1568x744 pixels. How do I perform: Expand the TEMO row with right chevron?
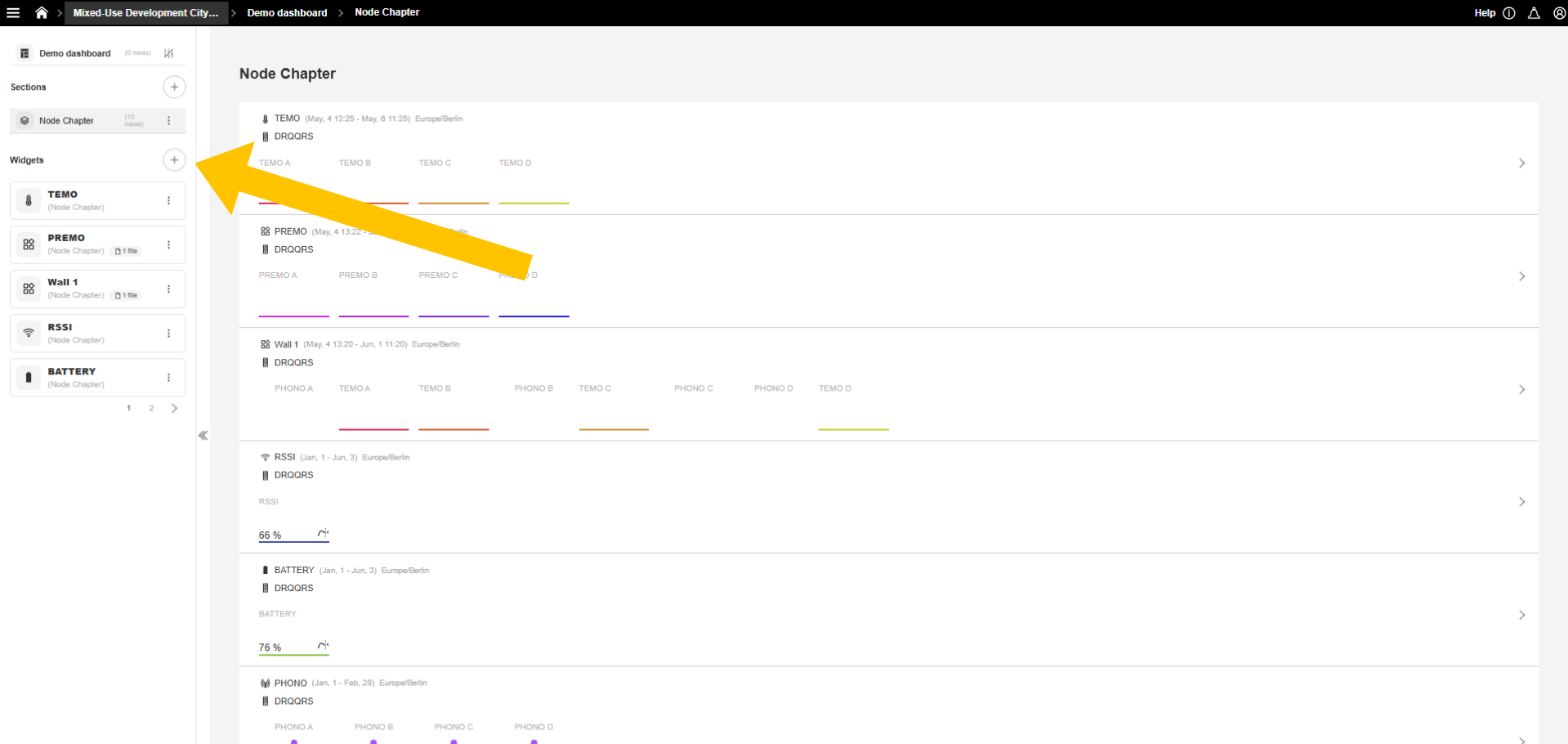(x=1521, y=164)
